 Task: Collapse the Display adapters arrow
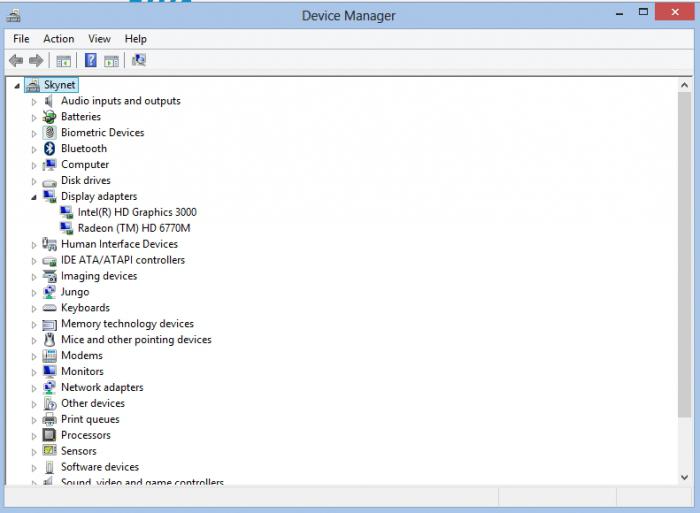[33, 197]
